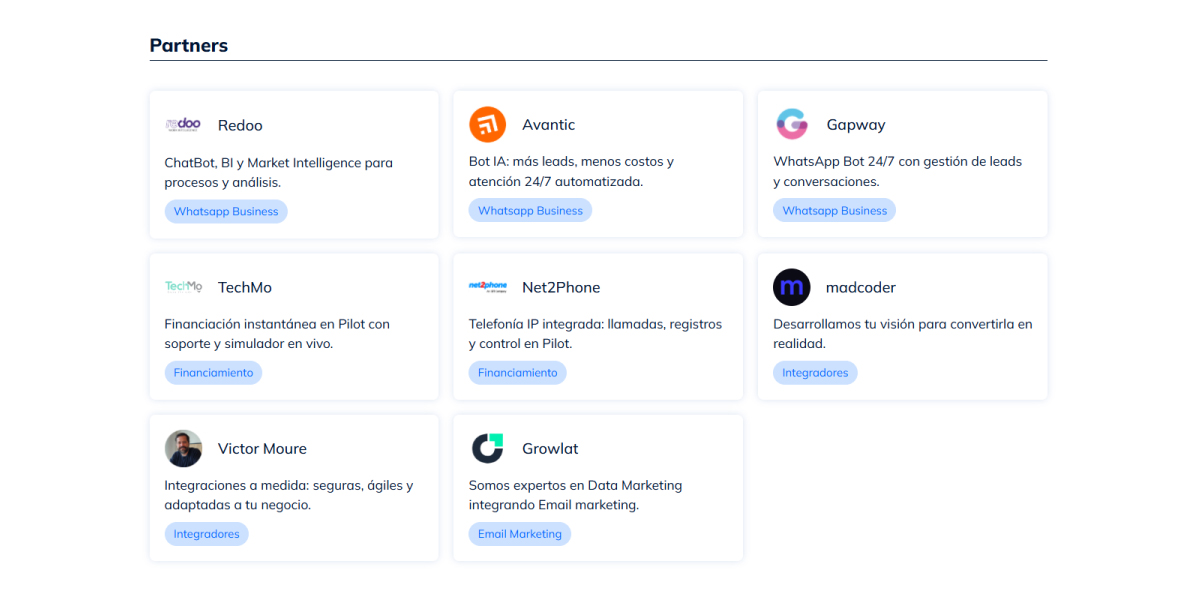The width and height of the screenshot is (1200, 597).
Task: Choose Financiamiento tag on Net2Phone card
Action: 517,373
